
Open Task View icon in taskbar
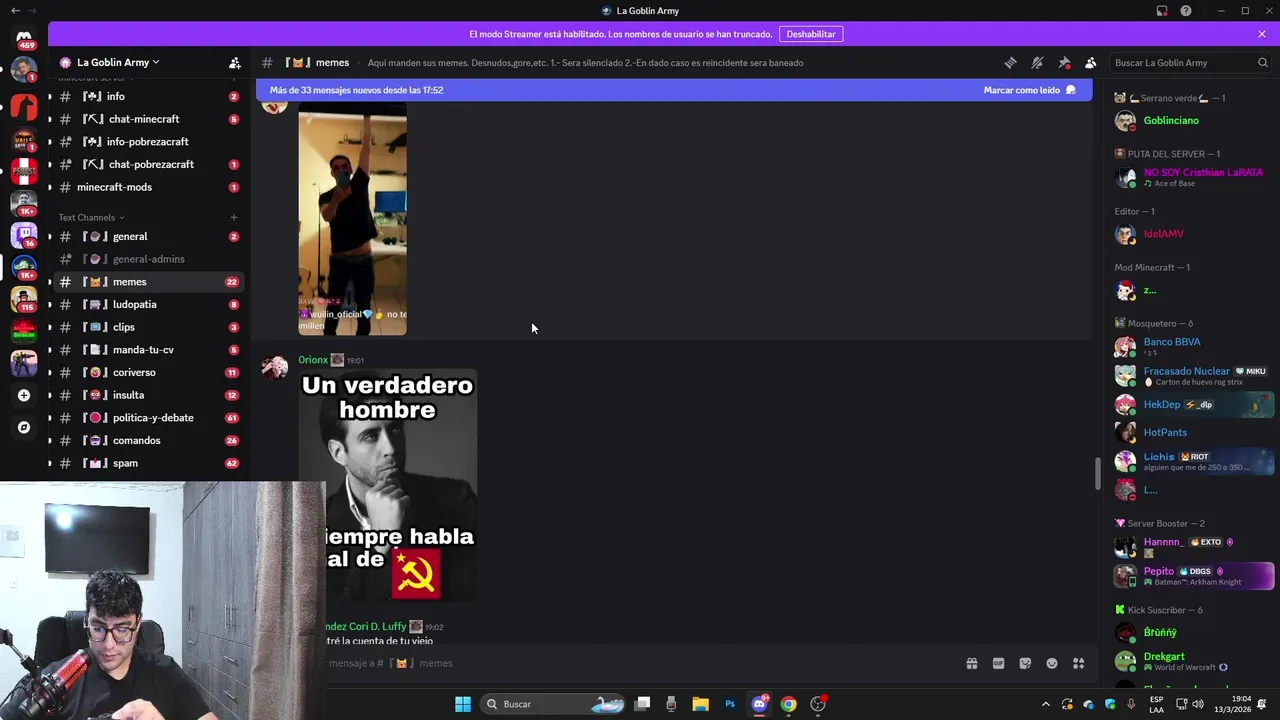click(x=643, y=704)
